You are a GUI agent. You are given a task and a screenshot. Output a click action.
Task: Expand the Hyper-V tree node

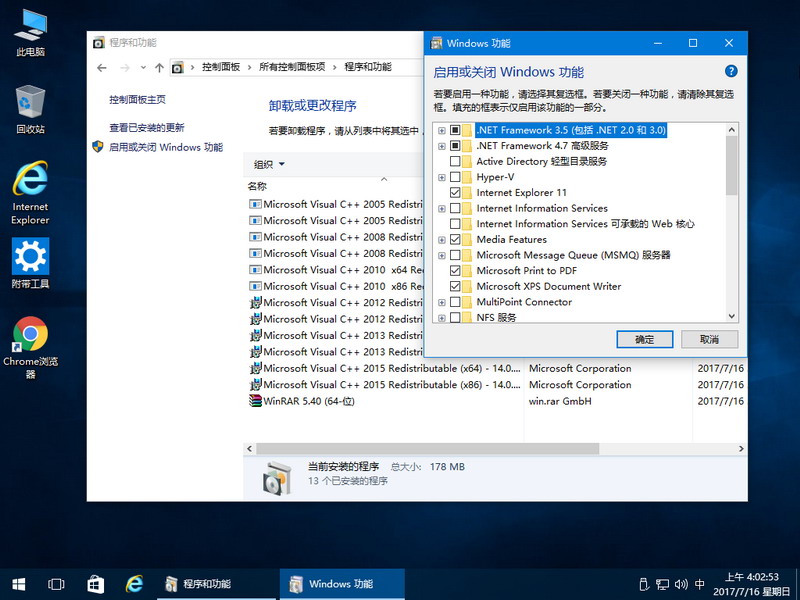click(441, 178)
